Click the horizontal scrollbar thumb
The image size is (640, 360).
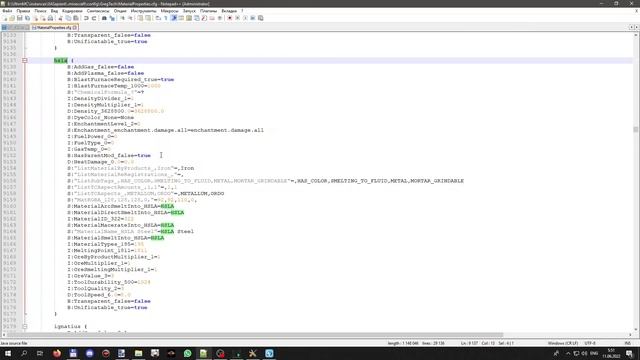click(255, 335)
